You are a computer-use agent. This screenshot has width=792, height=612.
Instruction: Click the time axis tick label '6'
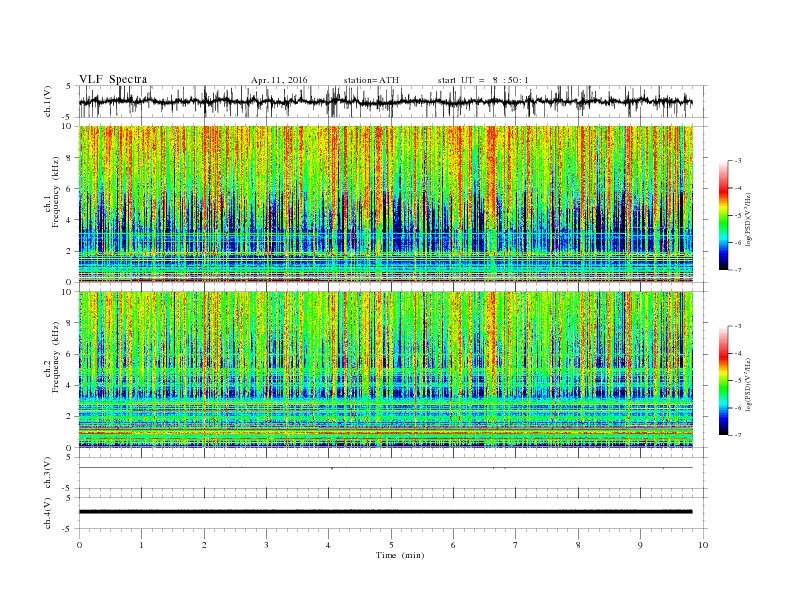pyautogui.click(x=454, y=545)
